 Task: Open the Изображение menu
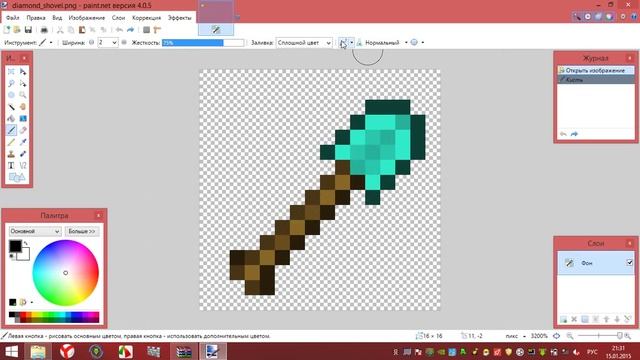pos(87,18)
